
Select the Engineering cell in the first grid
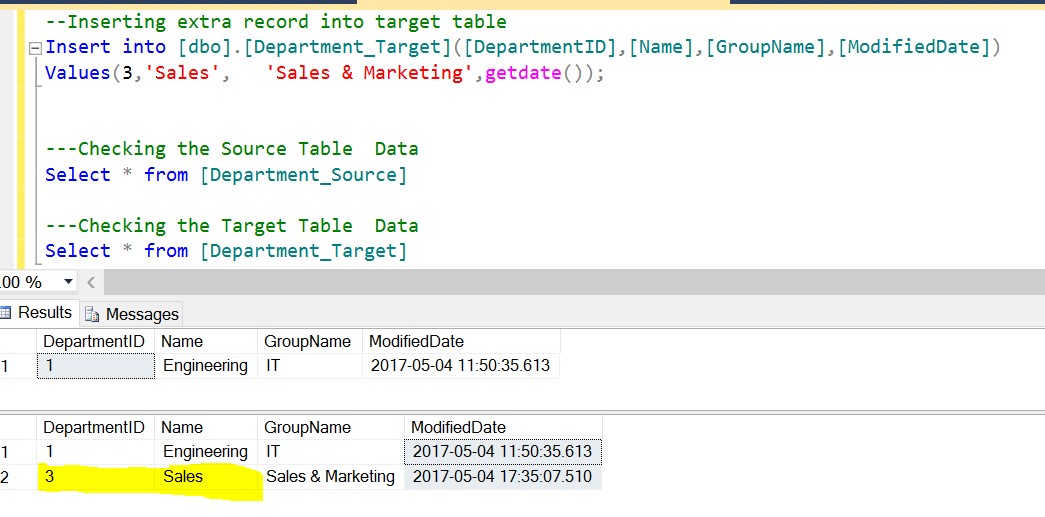pyautogui.click(x=205, y=365)
